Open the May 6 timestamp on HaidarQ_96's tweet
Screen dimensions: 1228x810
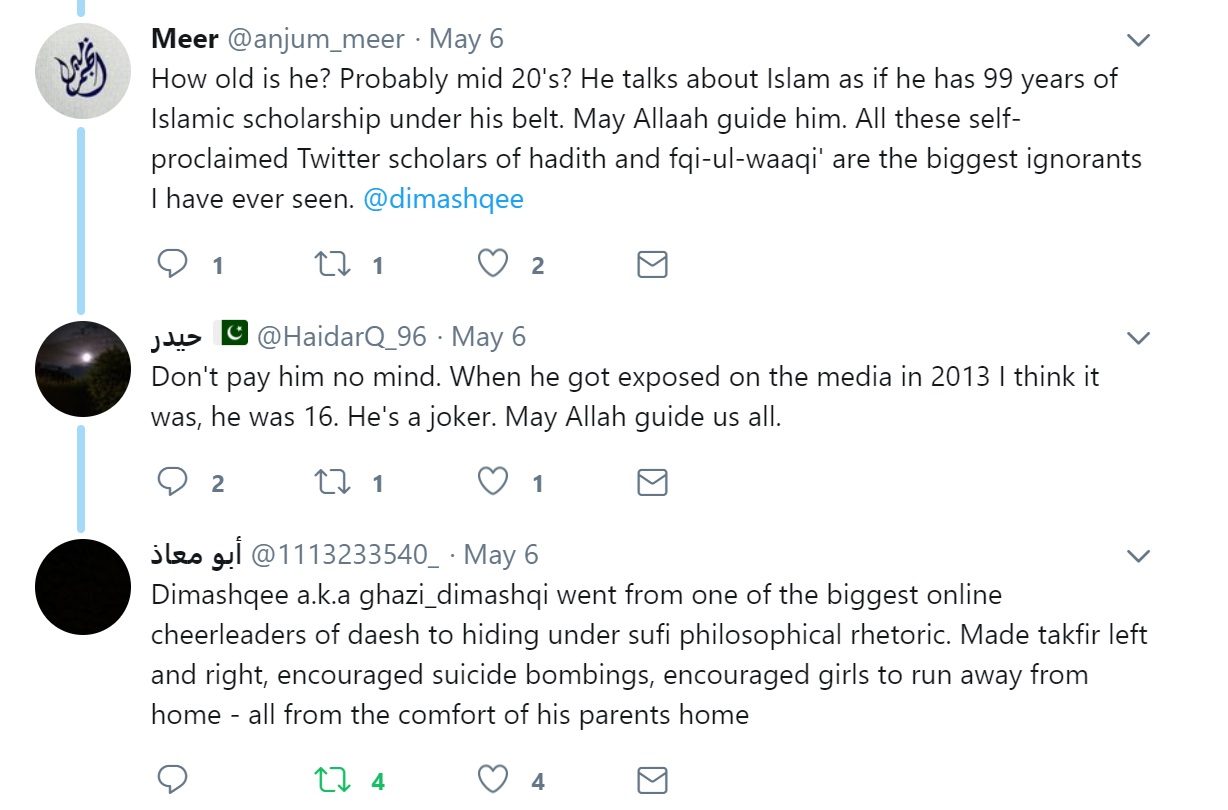[x=488, y=337]
